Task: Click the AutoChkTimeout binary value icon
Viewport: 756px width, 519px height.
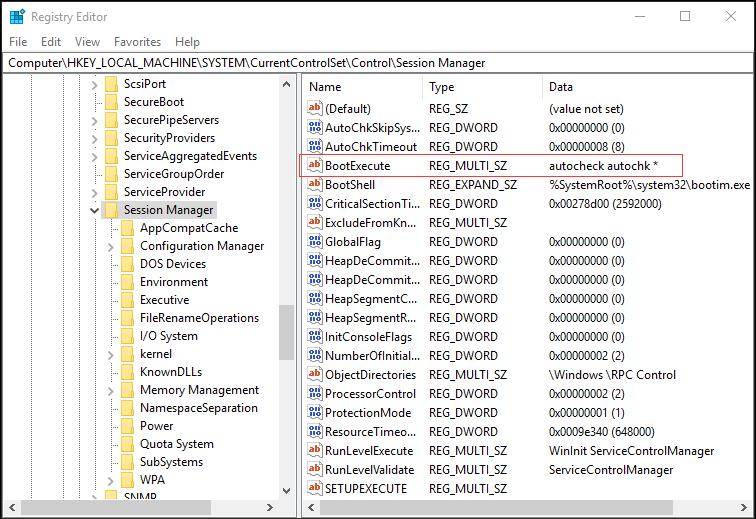Action: click(314, 146)
